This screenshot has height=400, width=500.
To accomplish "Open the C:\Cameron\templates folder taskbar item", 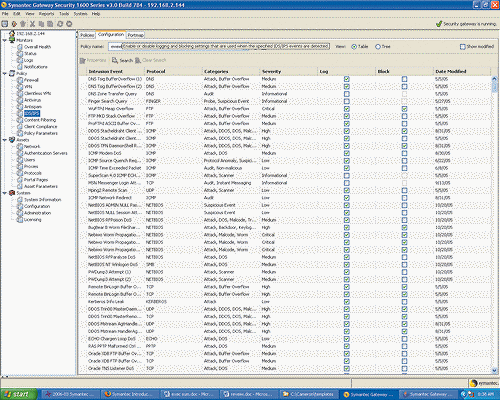I will [308, 394].
